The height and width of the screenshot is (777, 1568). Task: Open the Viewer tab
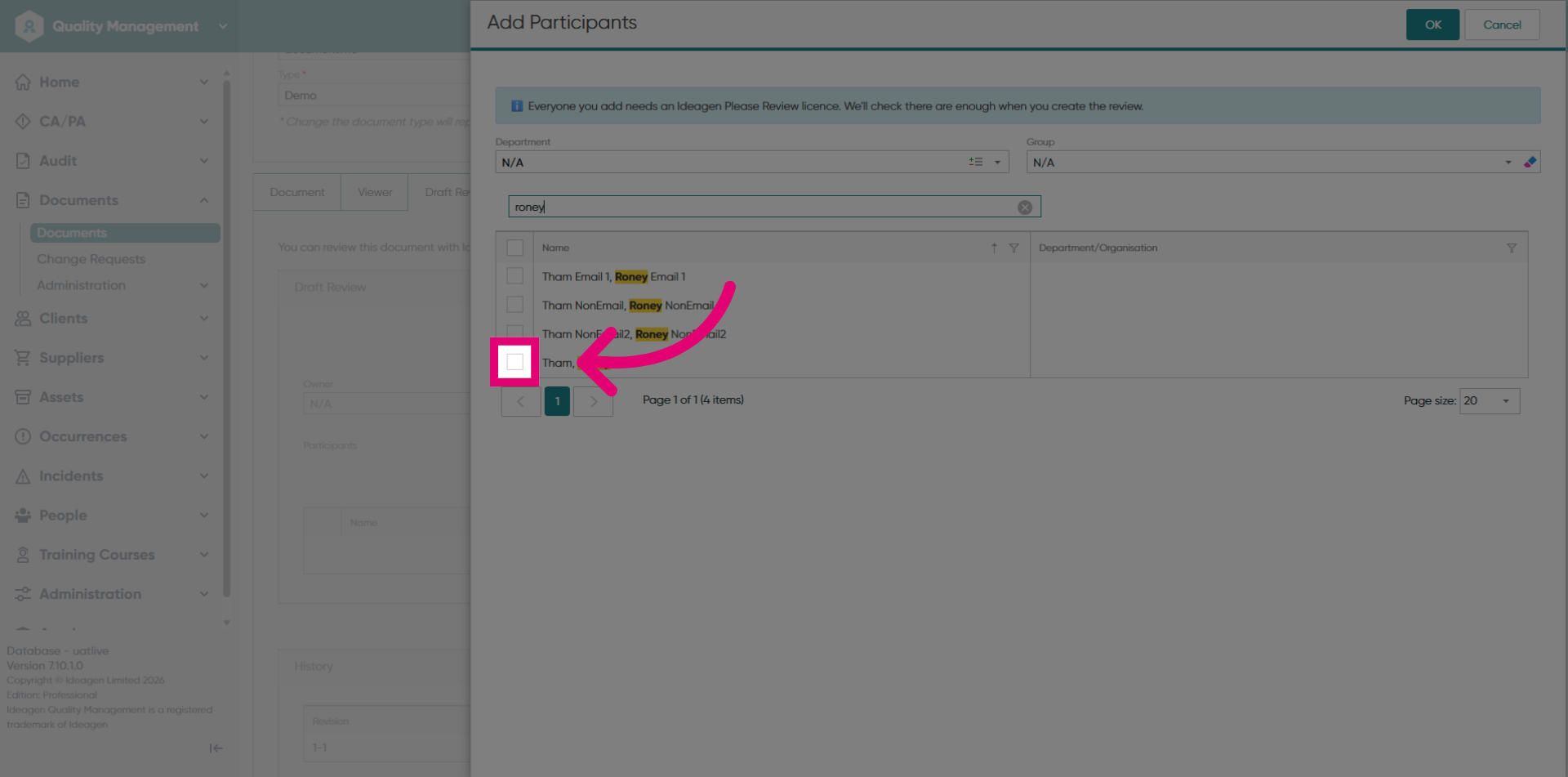[x=375, y=192]
